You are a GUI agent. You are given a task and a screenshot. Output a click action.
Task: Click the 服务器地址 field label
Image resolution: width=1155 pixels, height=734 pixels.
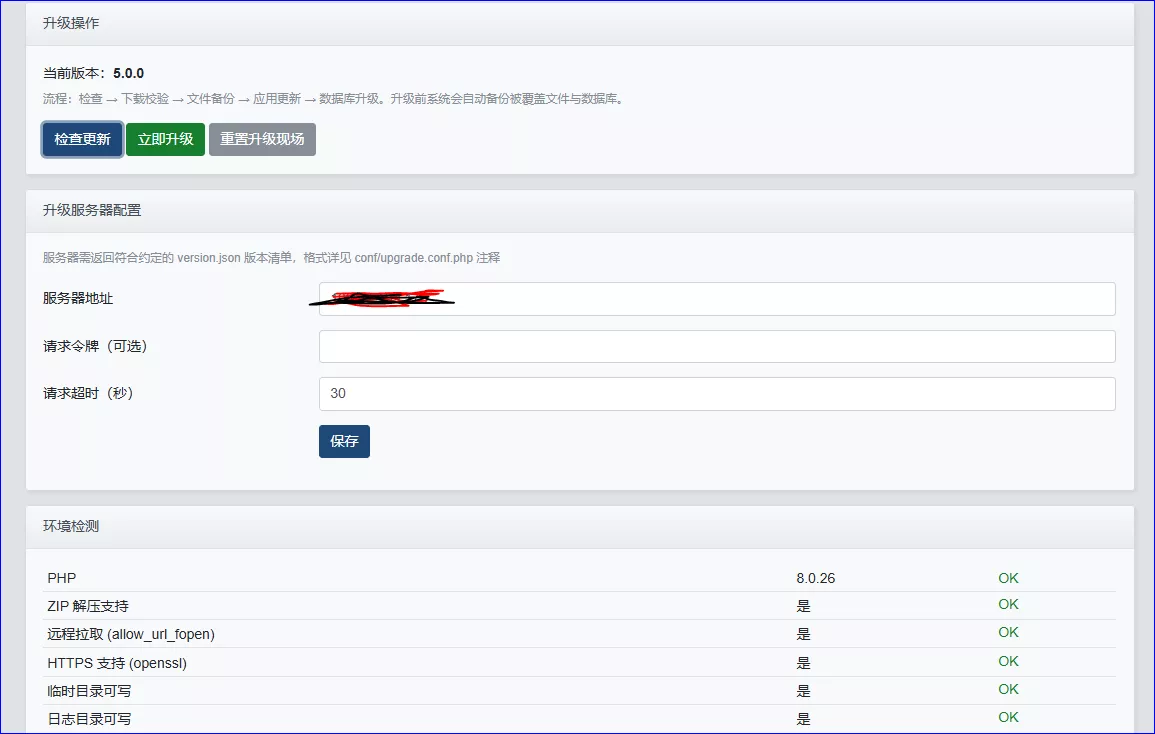(x=78, y=298)
